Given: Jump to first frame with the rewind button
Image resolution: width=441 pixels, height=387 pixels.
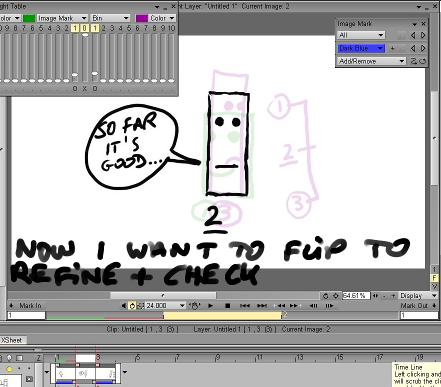Looking at the screenshot, I should coord(245,306).
